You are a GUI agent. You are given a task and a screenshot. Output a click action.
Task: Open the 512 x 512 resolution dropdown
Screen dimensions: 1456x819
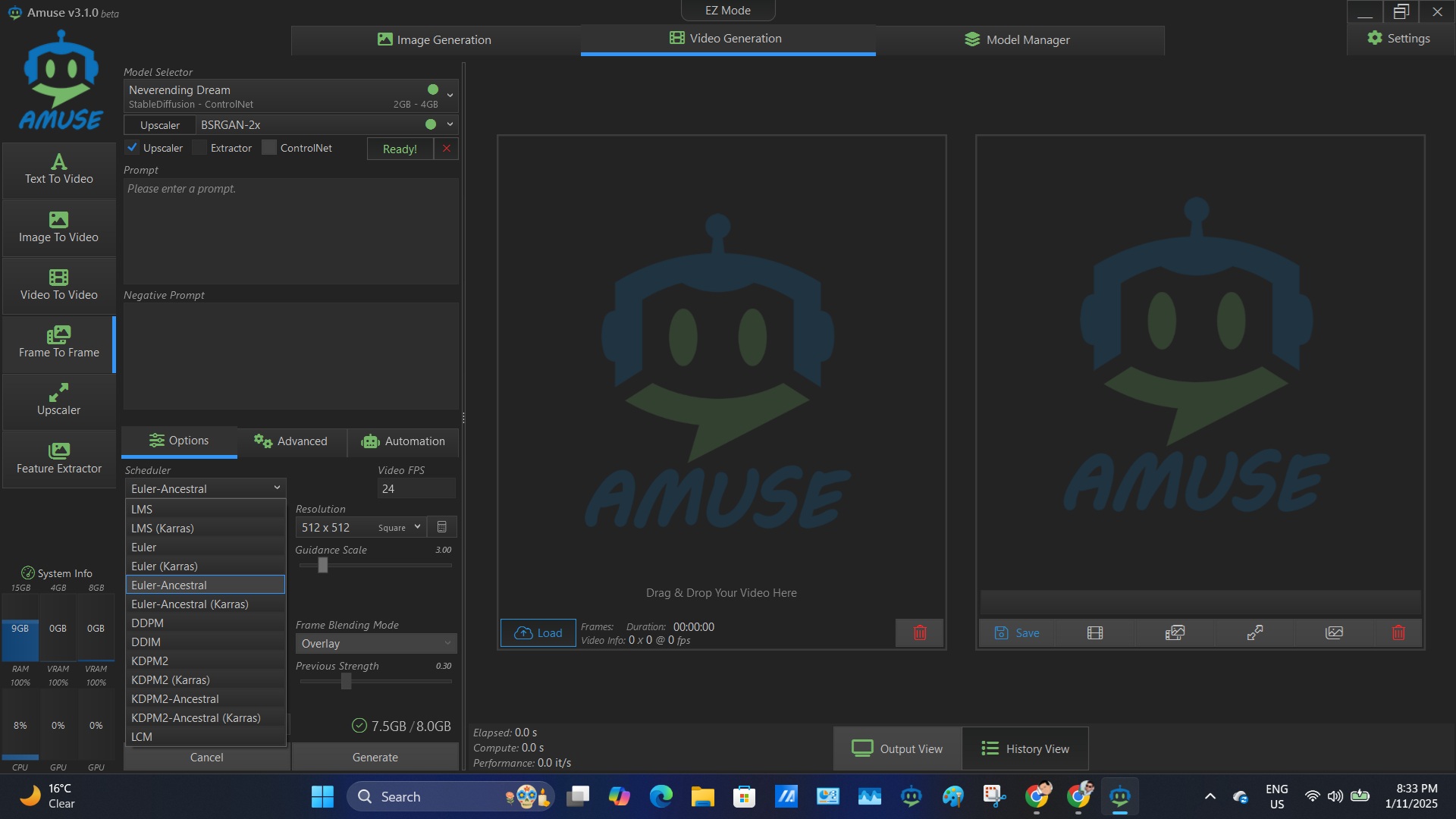[x=360, y=527]
